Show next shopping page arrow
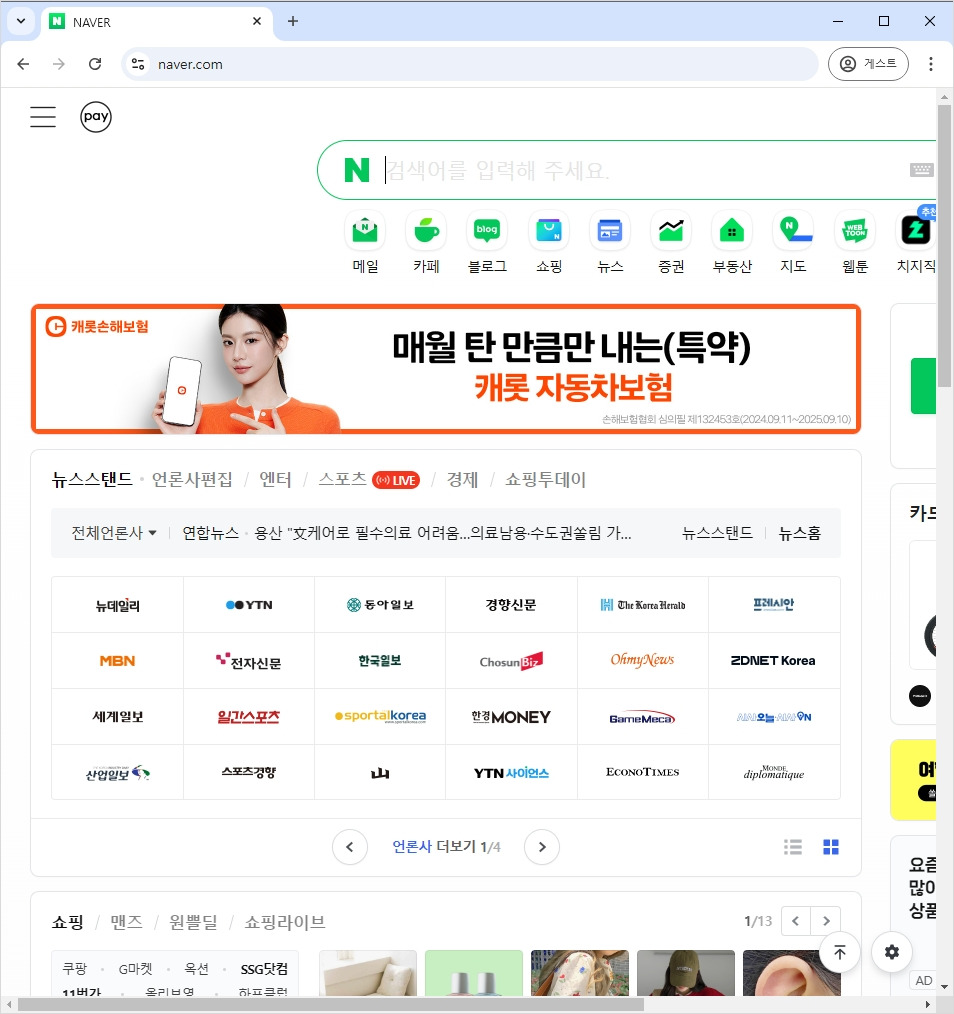 click(x=826, y=921)
